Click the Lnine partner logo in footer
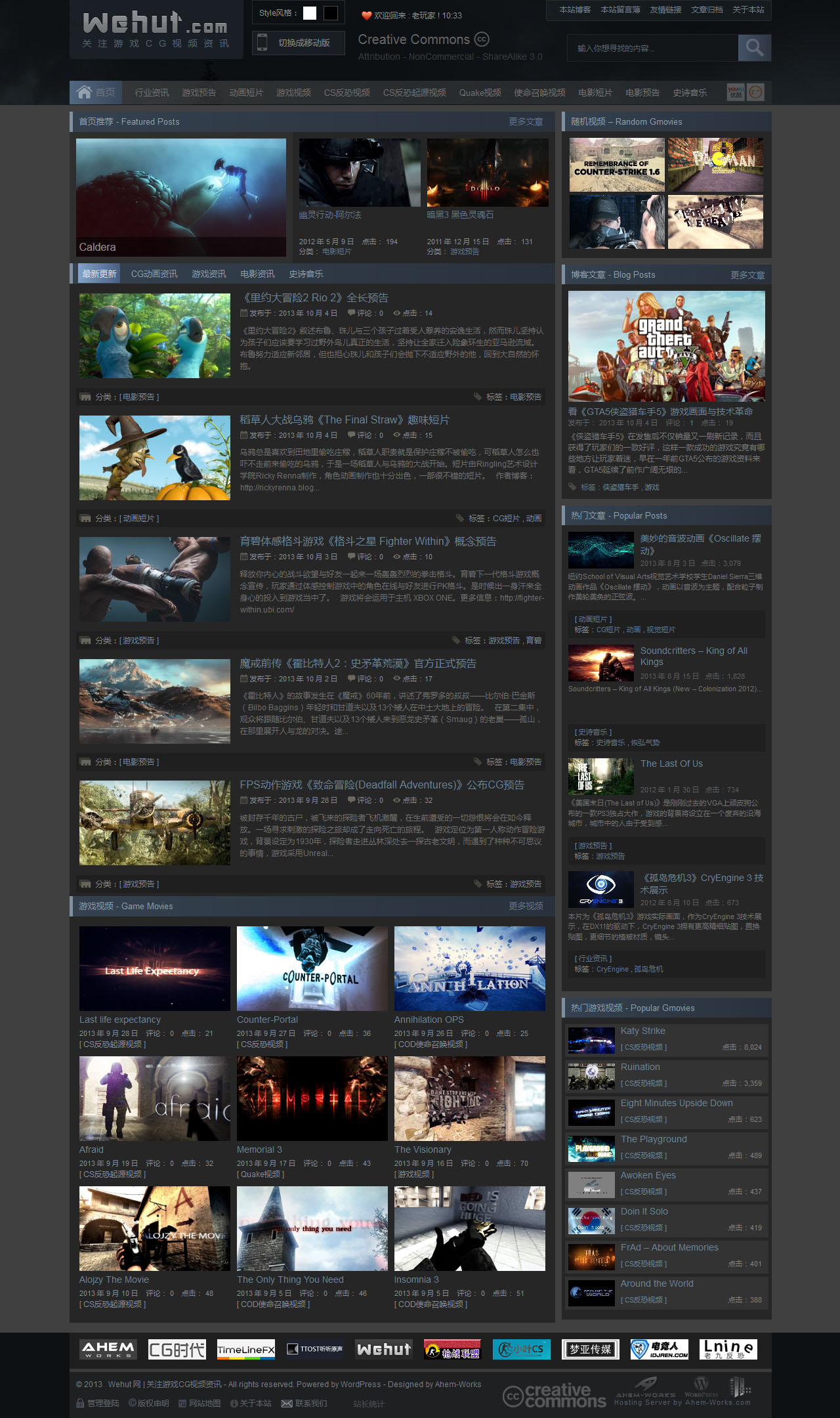This screenshot has height=1418, width=840. 728,1349
